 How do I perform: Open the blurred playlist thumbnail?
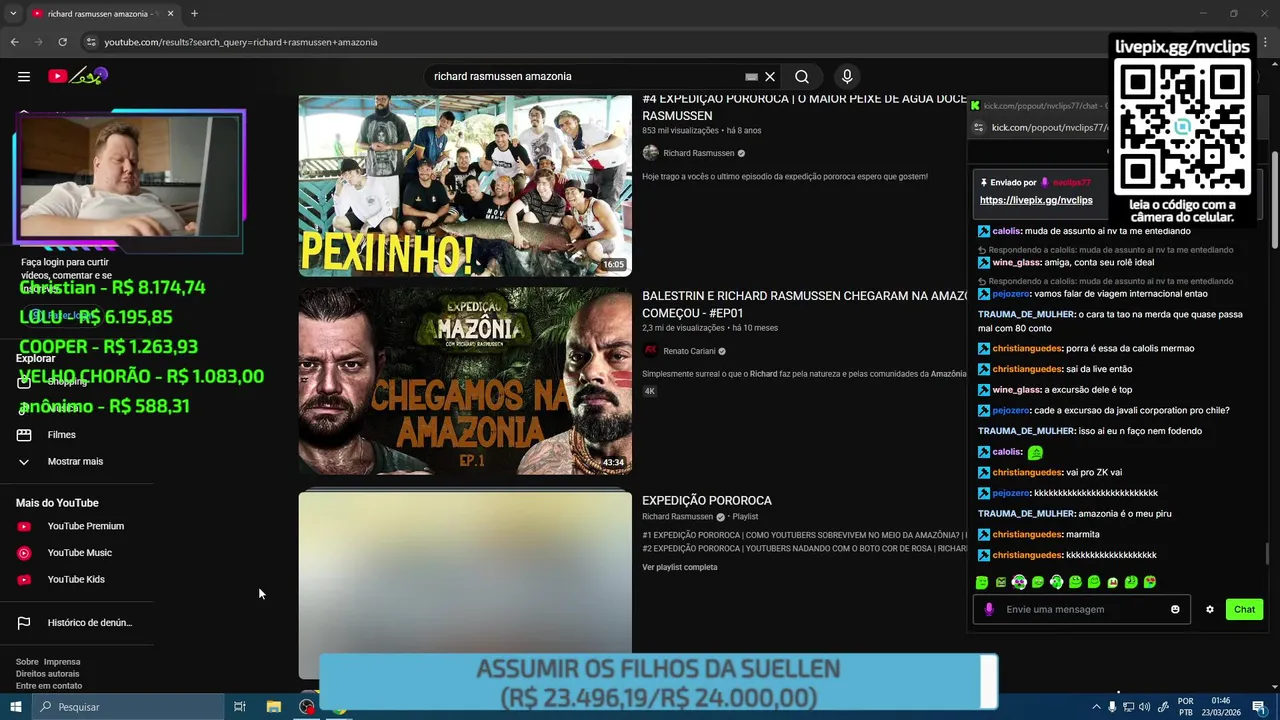pos(465,585)
